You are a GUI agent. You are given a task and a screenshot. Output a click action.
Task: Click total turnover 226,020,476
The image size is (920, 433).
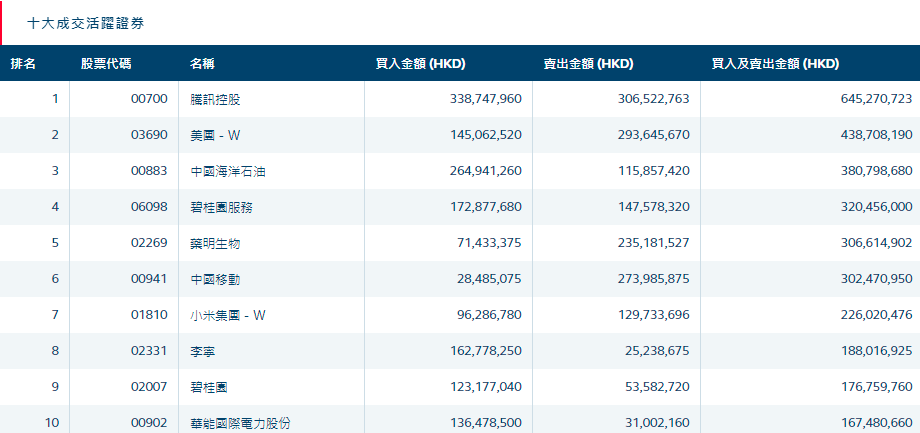click(x=877, y=315)
